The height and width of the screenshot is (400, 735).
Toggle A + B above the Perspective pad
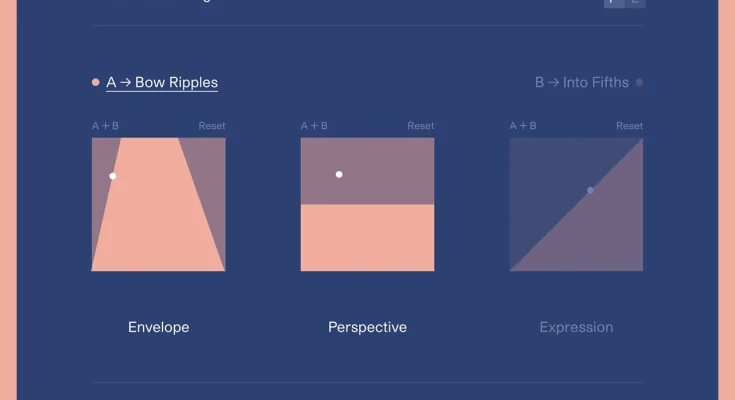click(314, 126)
